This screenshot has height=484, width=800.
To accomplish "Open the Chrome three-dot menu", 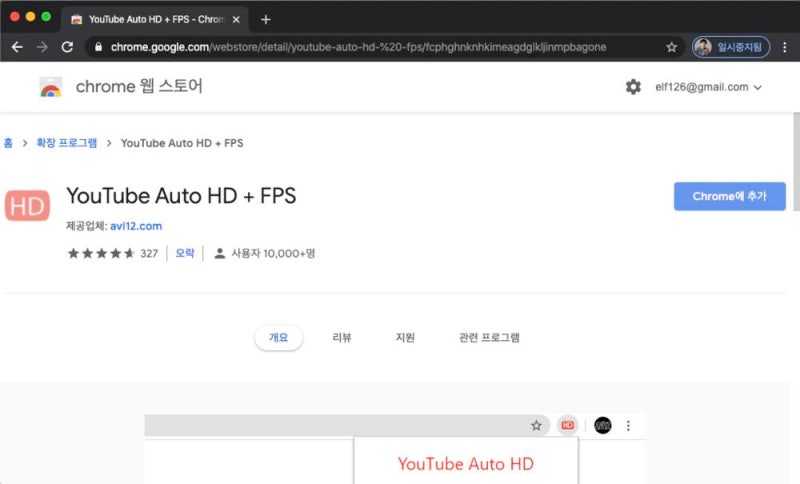I will (x=785, y=47).
